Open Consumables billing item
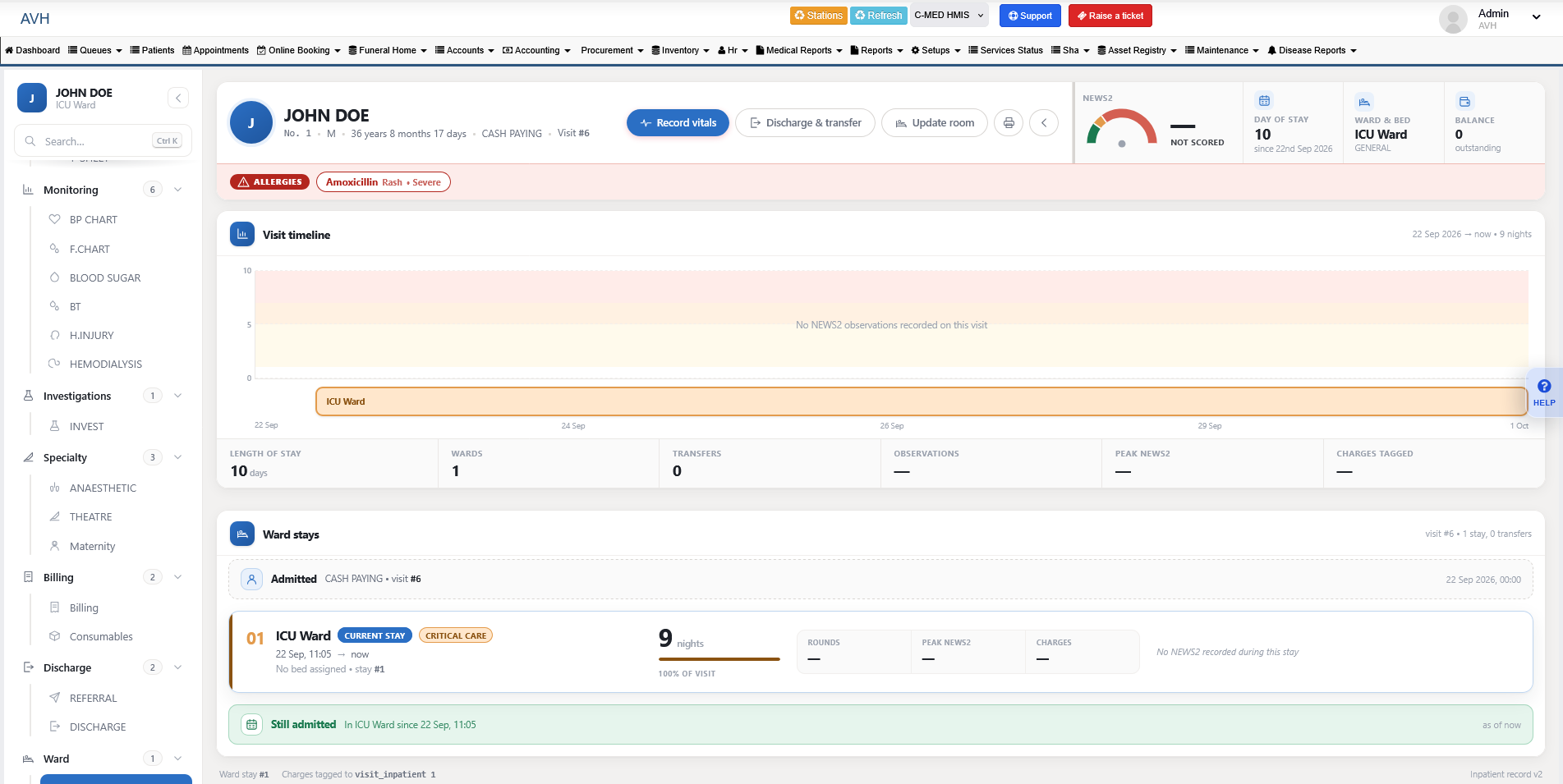Screen dimensions: 1563x784 [101, 636]
